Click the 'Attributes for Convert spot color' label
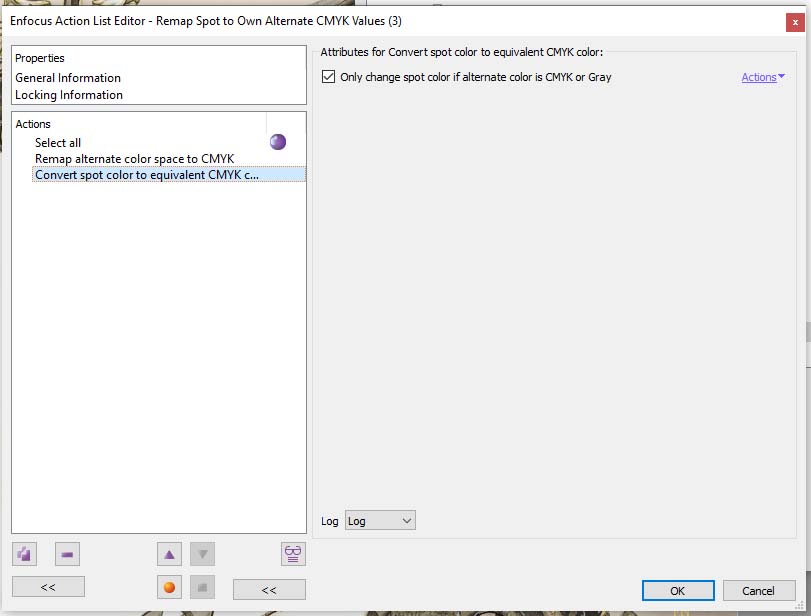This screenshot has width=811, height=616. (x=461, y=52)
